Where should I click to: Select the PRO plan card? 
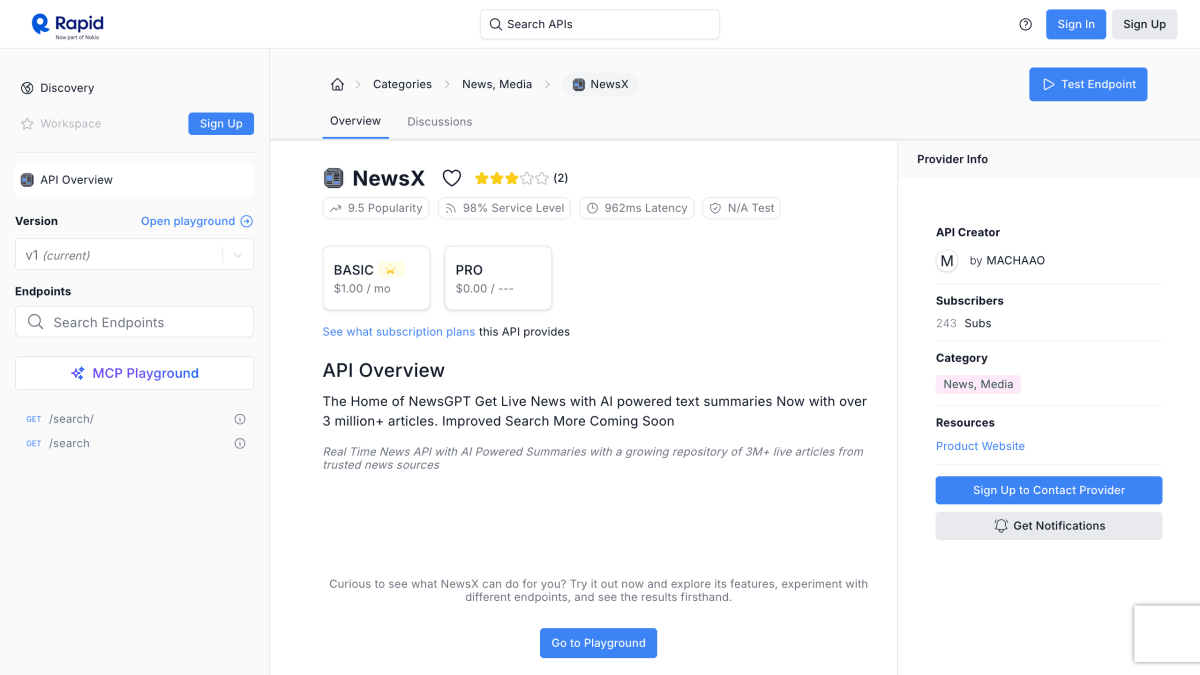click(x=498, y=278)
